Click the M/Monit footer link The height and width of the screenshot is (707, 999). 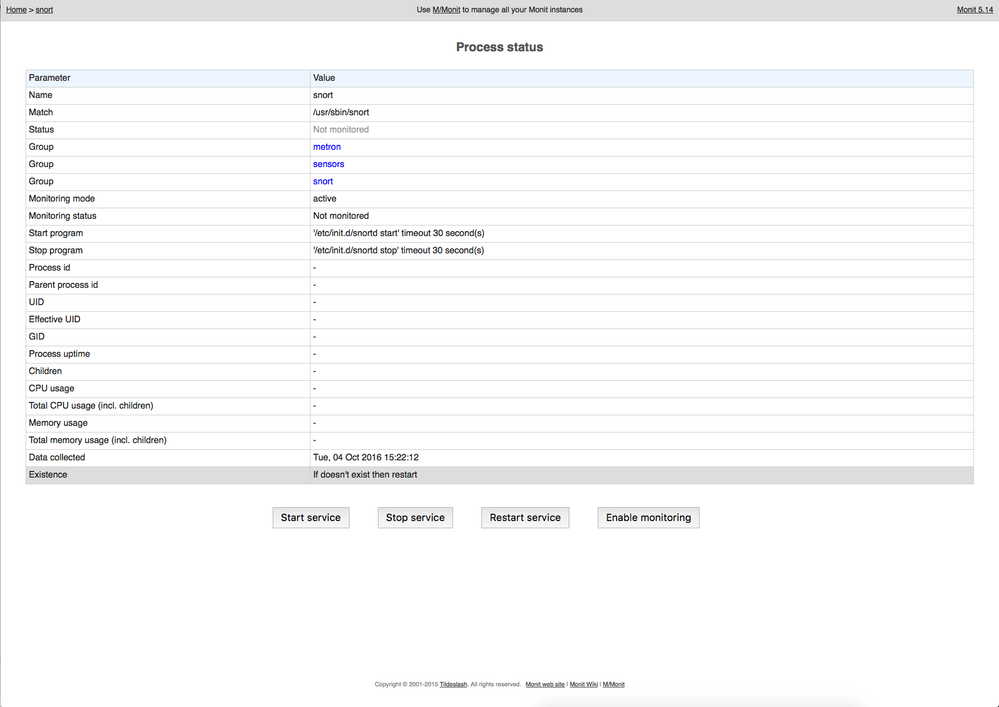click(x=612, y=684)
